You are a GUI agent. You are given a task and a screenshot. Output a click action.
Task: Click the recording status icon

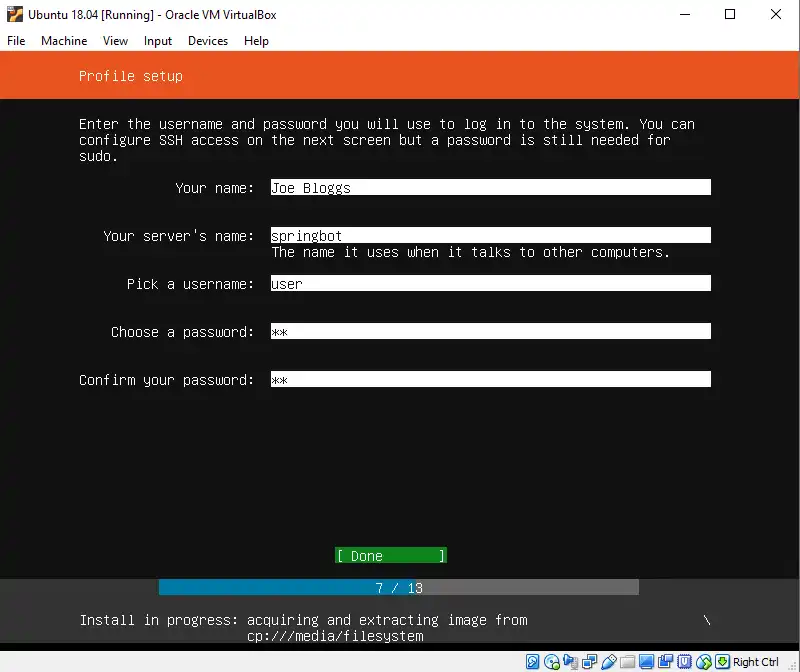(665, 662)
